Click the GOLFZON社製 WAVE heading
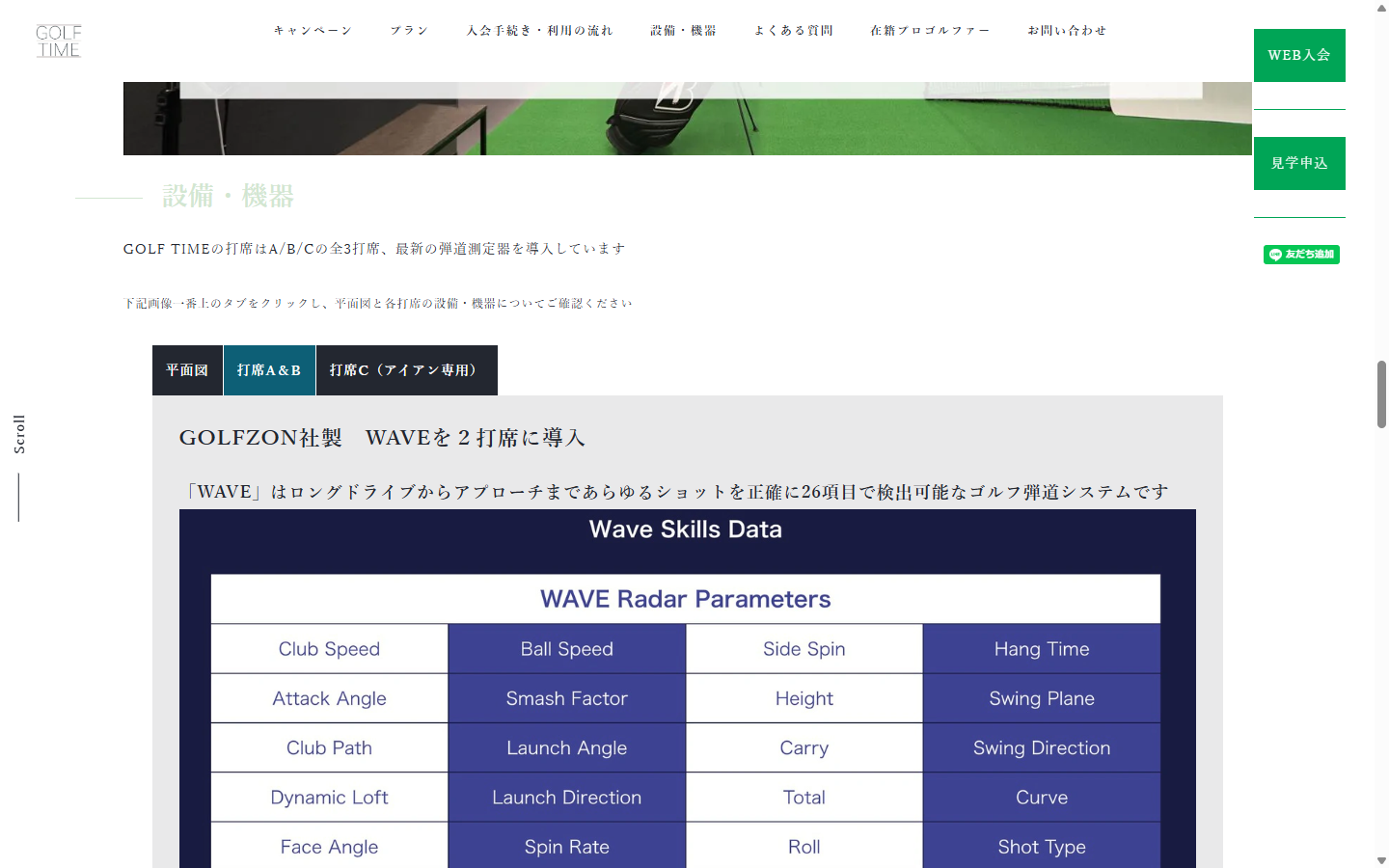 pyautogui.click(x=382, y=438)
